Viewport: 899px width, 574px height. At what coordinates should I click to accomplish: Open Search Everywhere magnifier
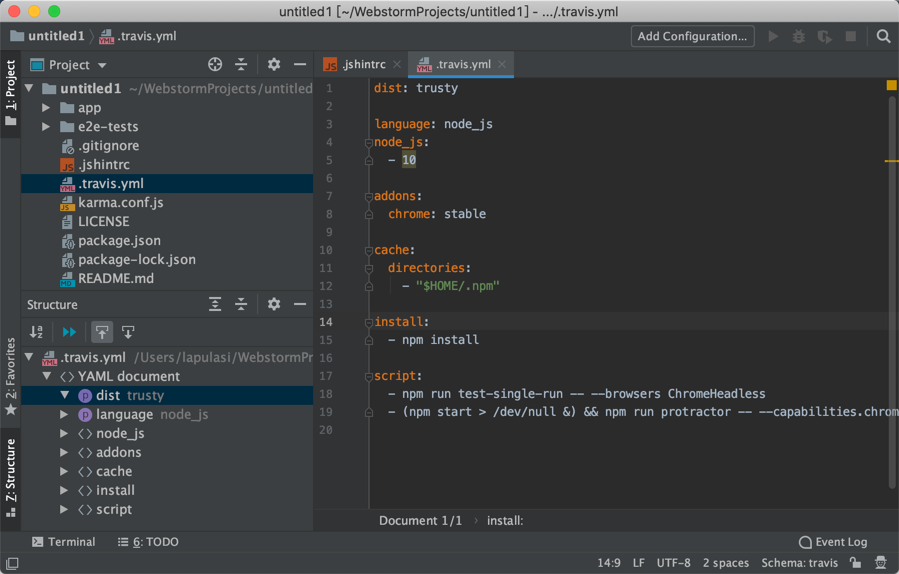884,36
